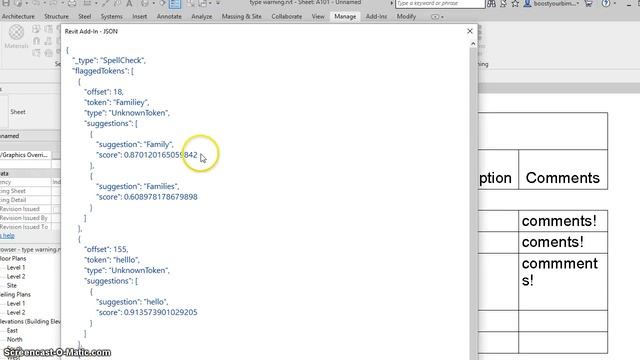Select Level 2 under Floor Plans
The height and width of the screenshot is (360, 640).
pos(16,276)
